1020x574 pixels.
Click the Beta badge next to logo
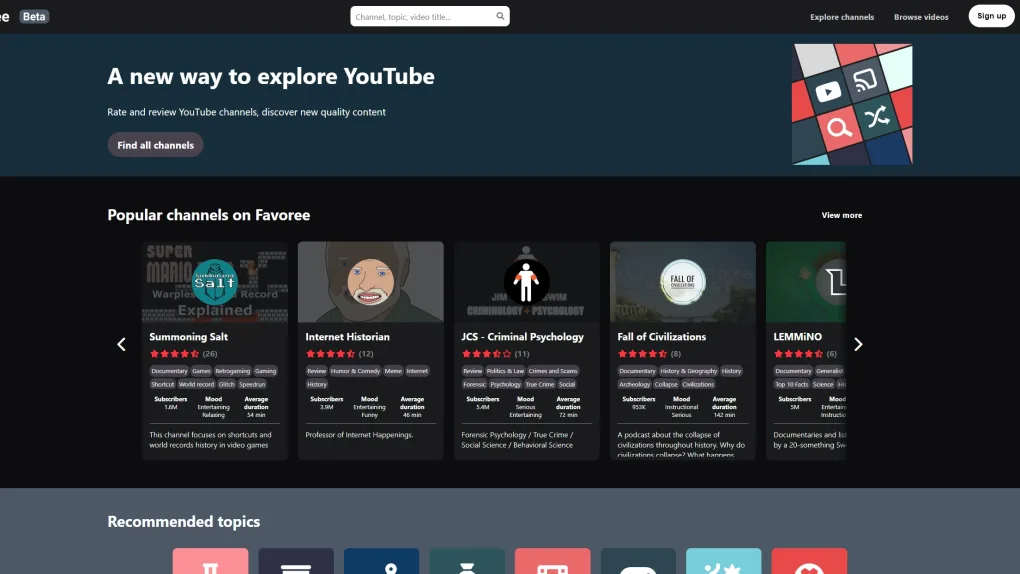coord(34,17)
